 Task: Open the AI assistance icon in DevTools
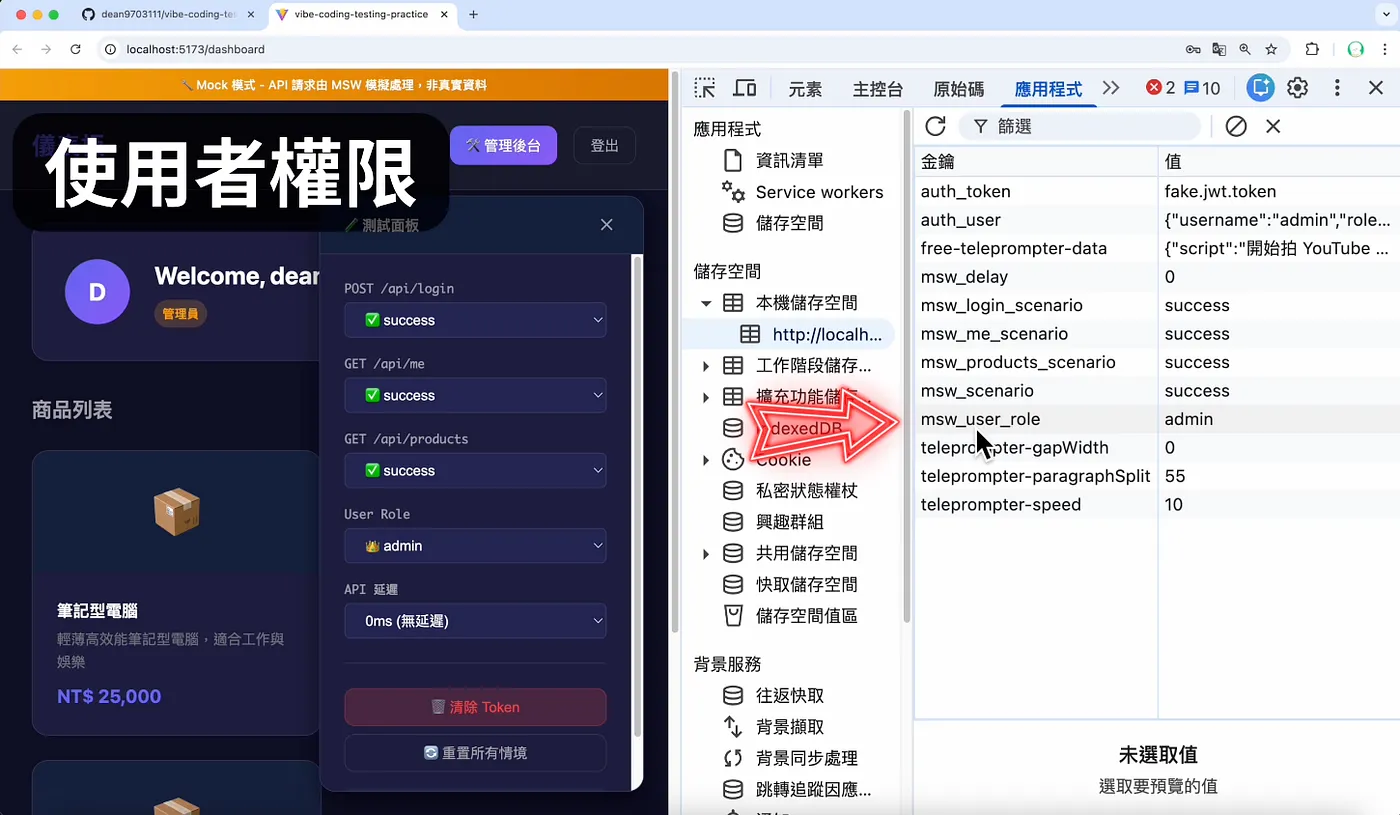[1261, 88]
